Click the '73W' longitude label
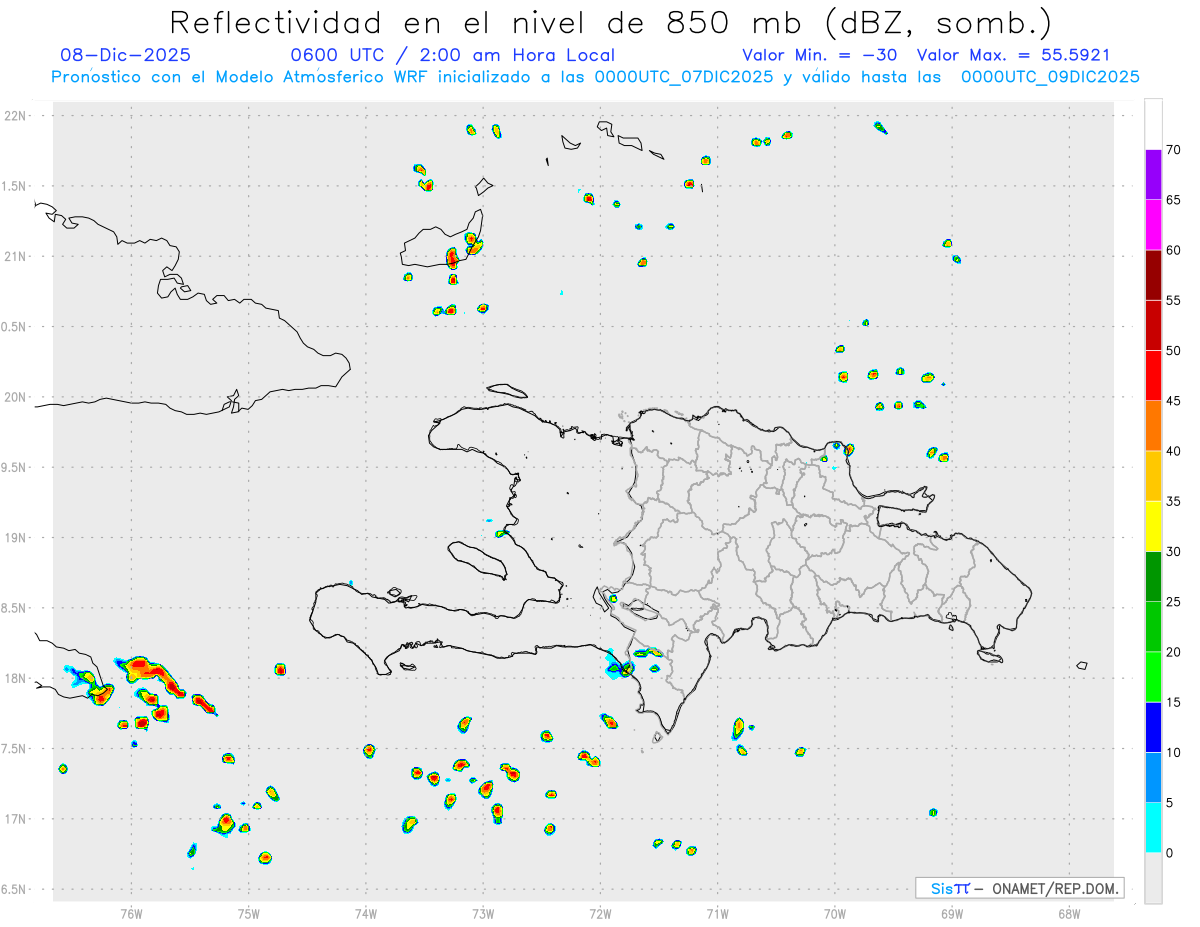Image resolution: width=1200 pixels, height=927 pixels. click(483, 913)
